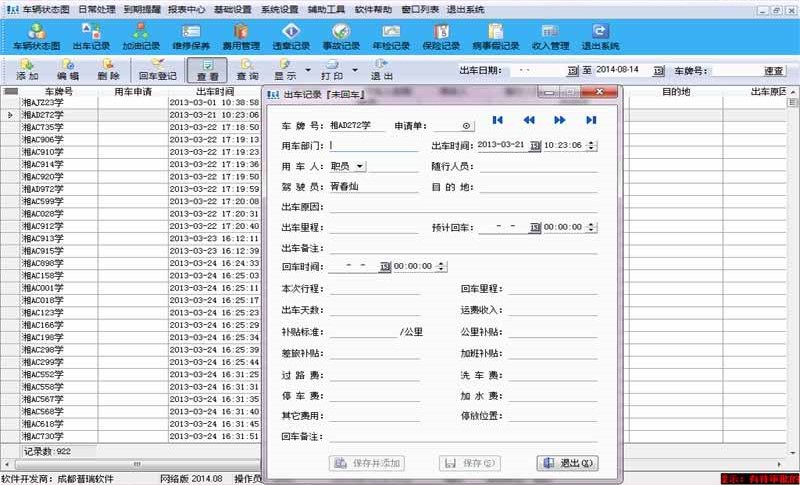Open the 显示 toolbar dropdown arrow

(303, 76)
